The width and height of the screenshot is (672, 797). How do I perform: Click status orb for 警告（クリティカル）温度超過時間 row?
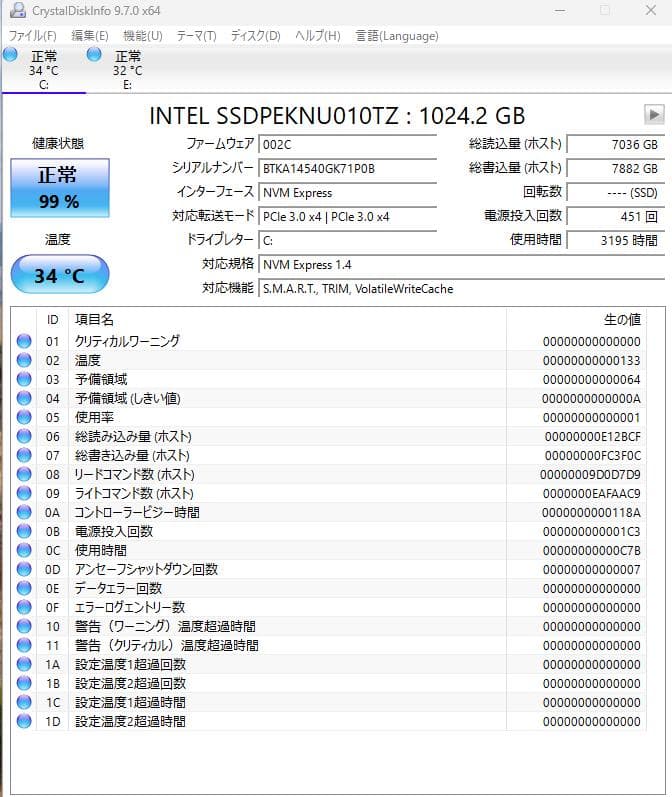24,645
